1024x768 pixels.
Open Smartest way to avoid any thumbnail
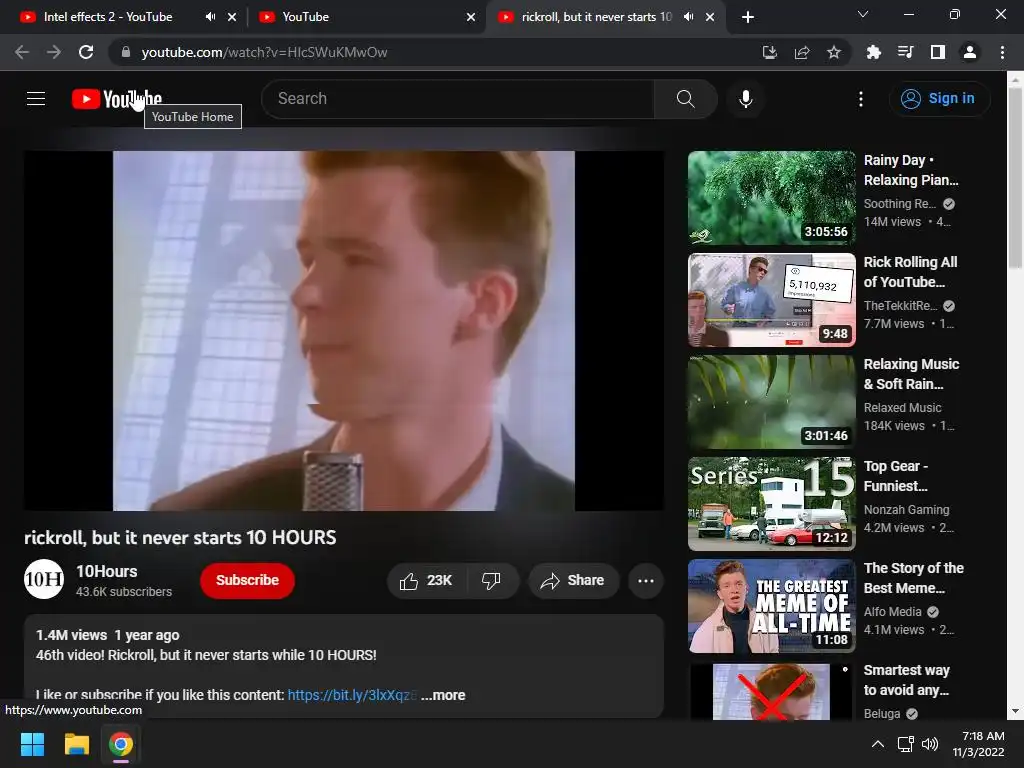coord(772,691)
